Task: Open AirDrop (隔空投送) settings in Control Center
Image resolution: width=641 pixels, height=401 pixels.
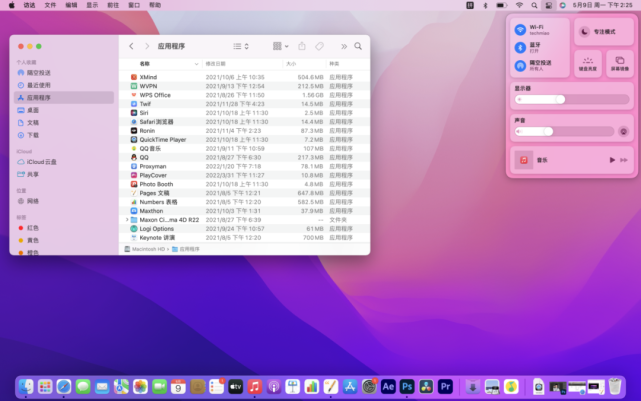Action: coord(520,66)
